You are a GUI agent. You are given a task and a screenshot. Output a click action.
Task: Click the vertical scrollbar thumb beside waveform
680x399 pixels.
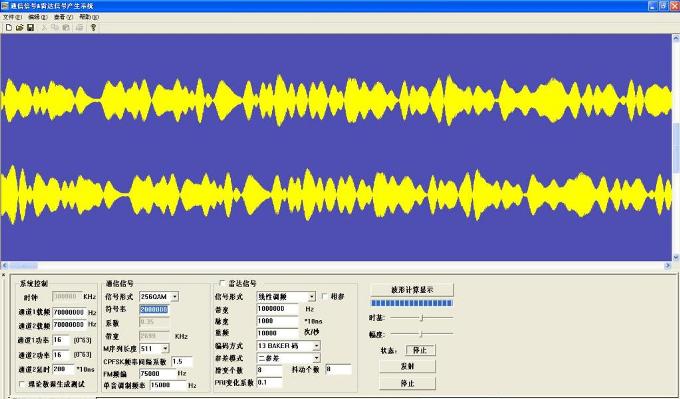coord(676,147)
